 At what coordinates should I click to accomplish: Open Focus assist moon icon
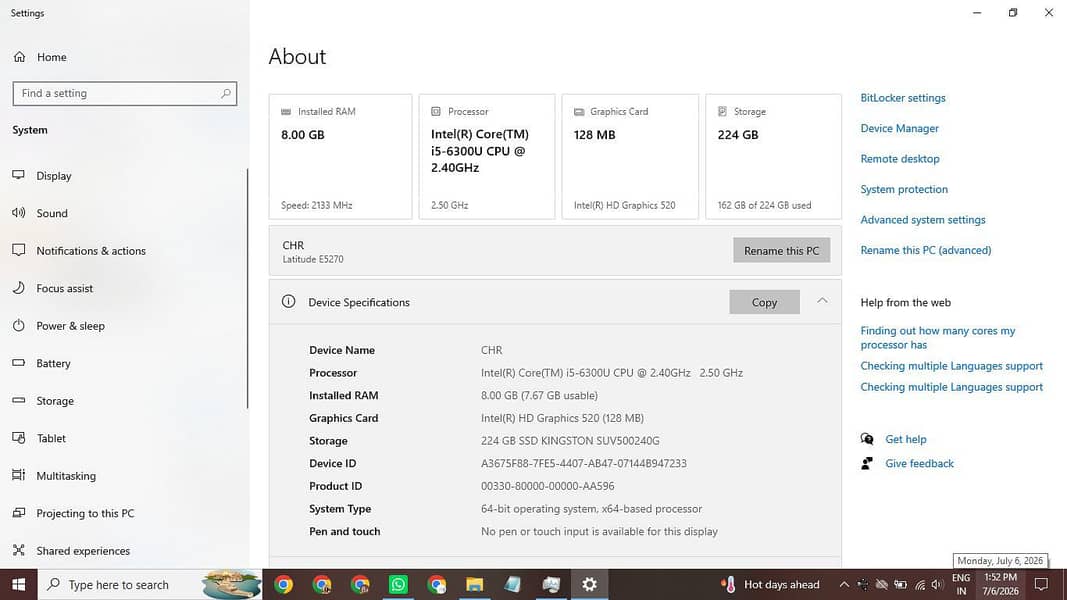[18, 288]
